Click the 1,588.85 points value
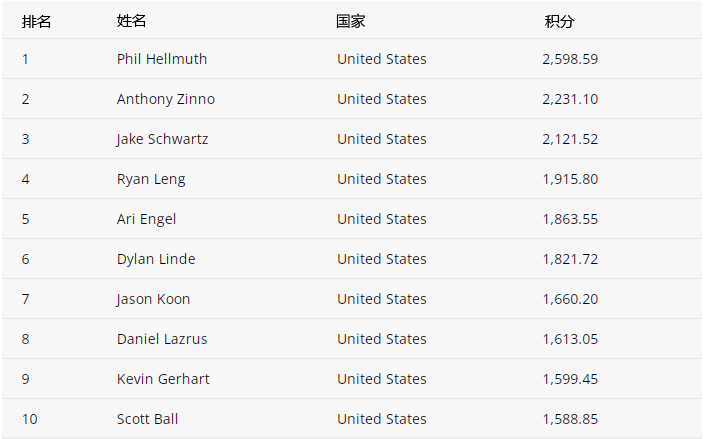 click(x=570, y=419)
